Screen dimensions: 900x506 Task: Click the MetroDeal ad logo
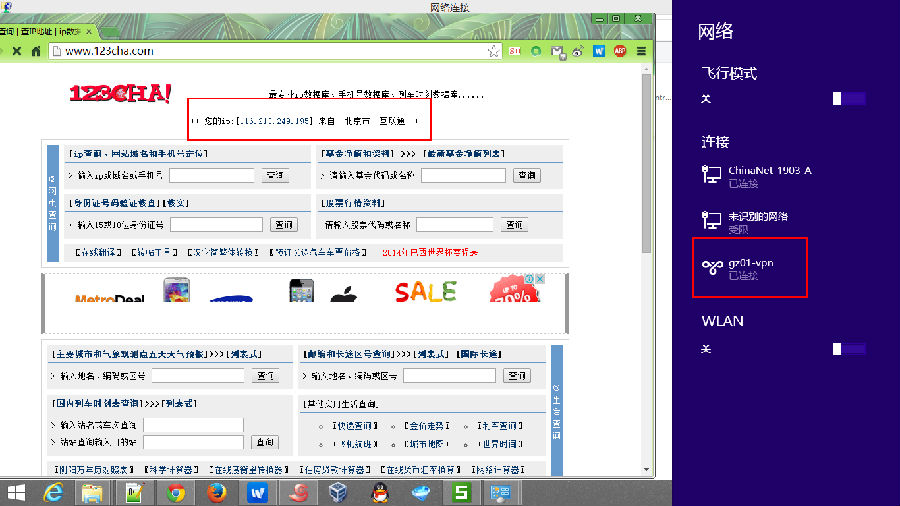click(x=110, y=298)
